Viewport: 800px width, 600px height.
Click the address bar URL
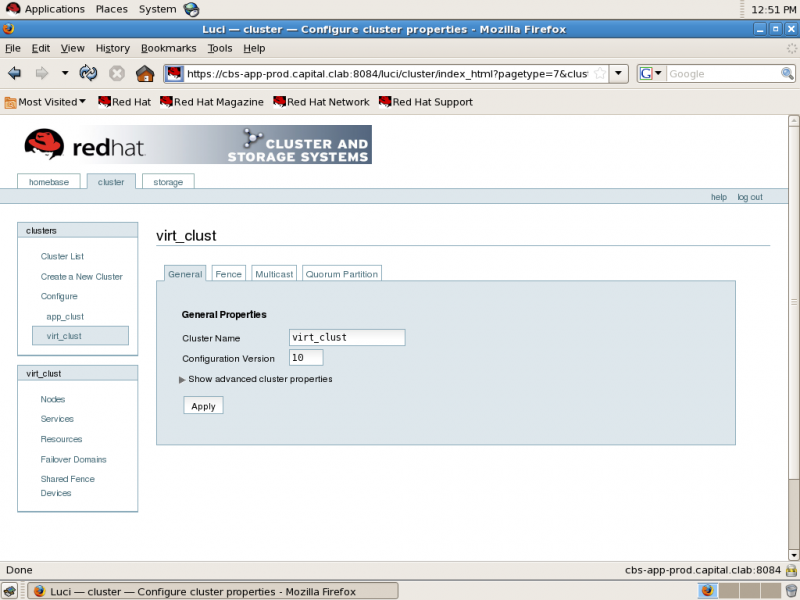tap(387, 74)
